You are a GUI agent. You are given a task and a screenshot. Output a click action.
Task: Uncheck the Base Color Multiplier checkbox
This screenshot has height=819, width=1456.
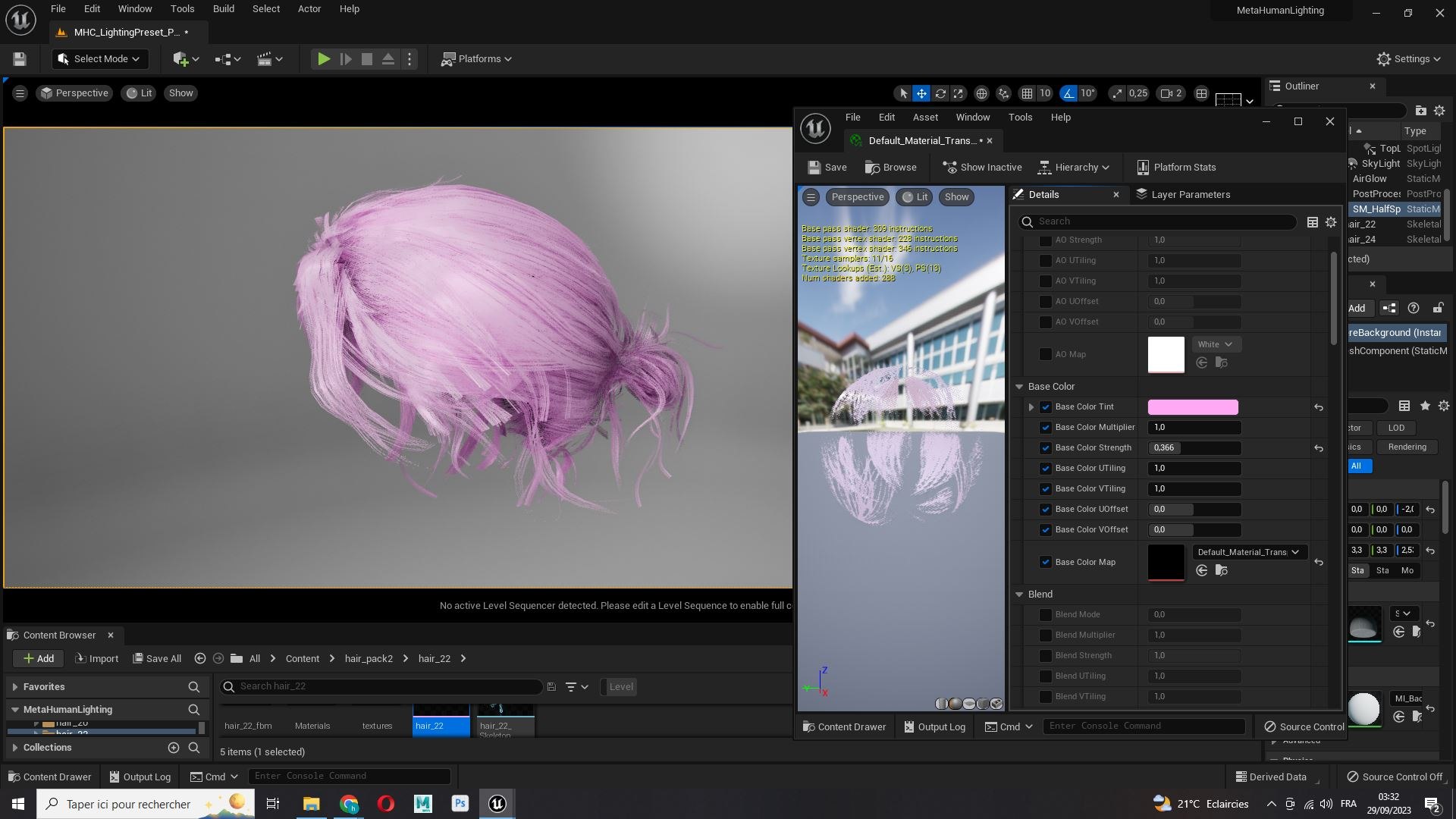1046,428
